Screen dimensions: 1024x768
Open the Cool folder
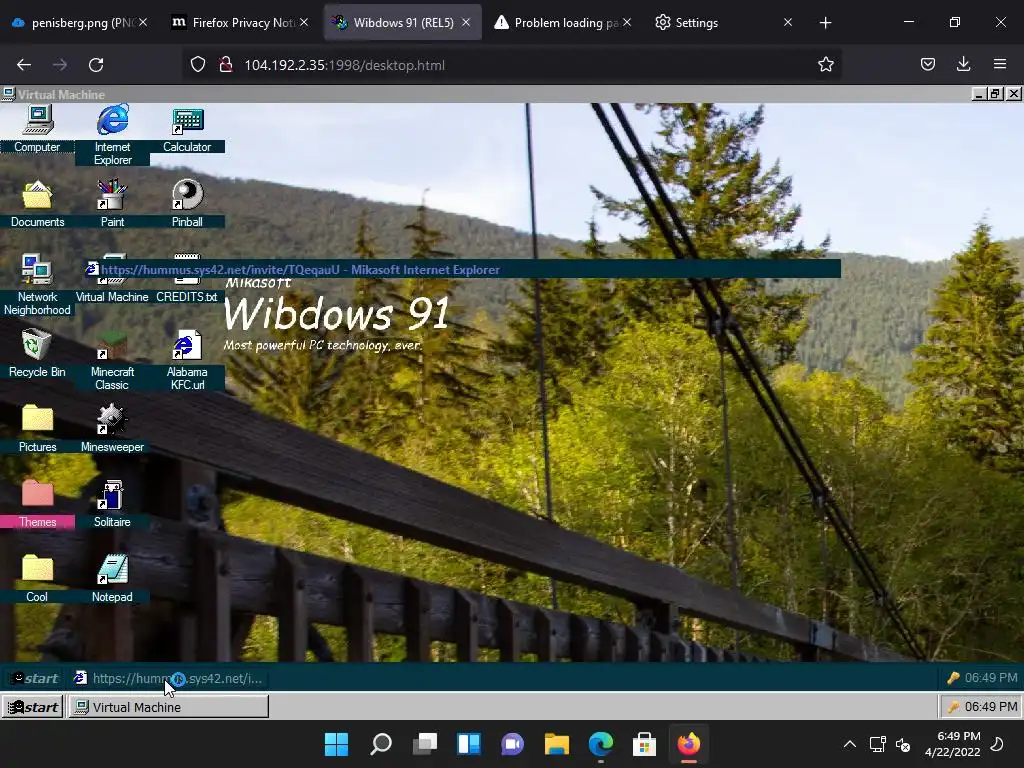[37, 578]
